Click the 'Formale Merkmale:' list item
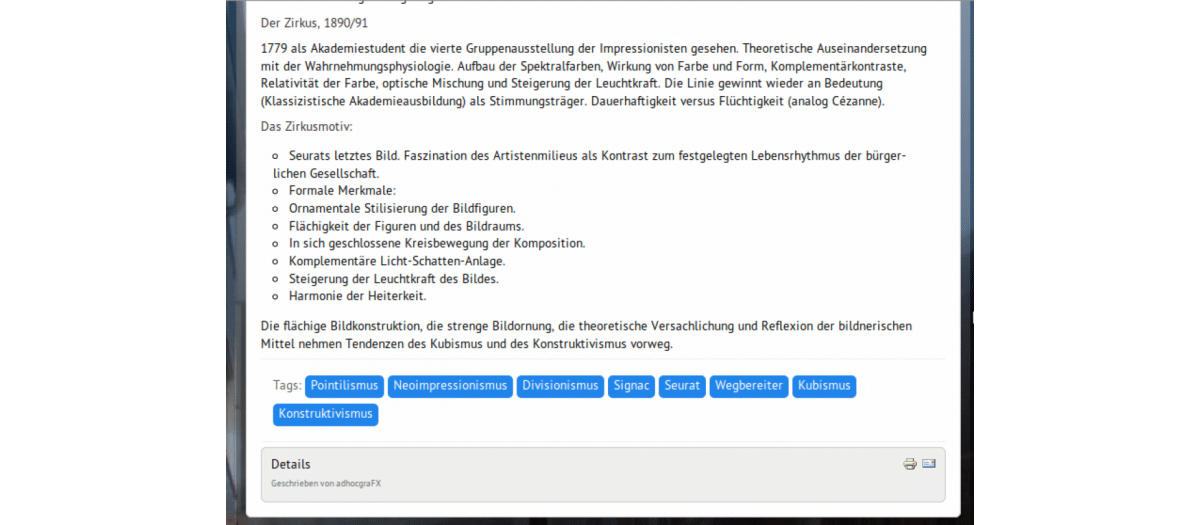The image size is (1200, 525). (x=343, y=190)
